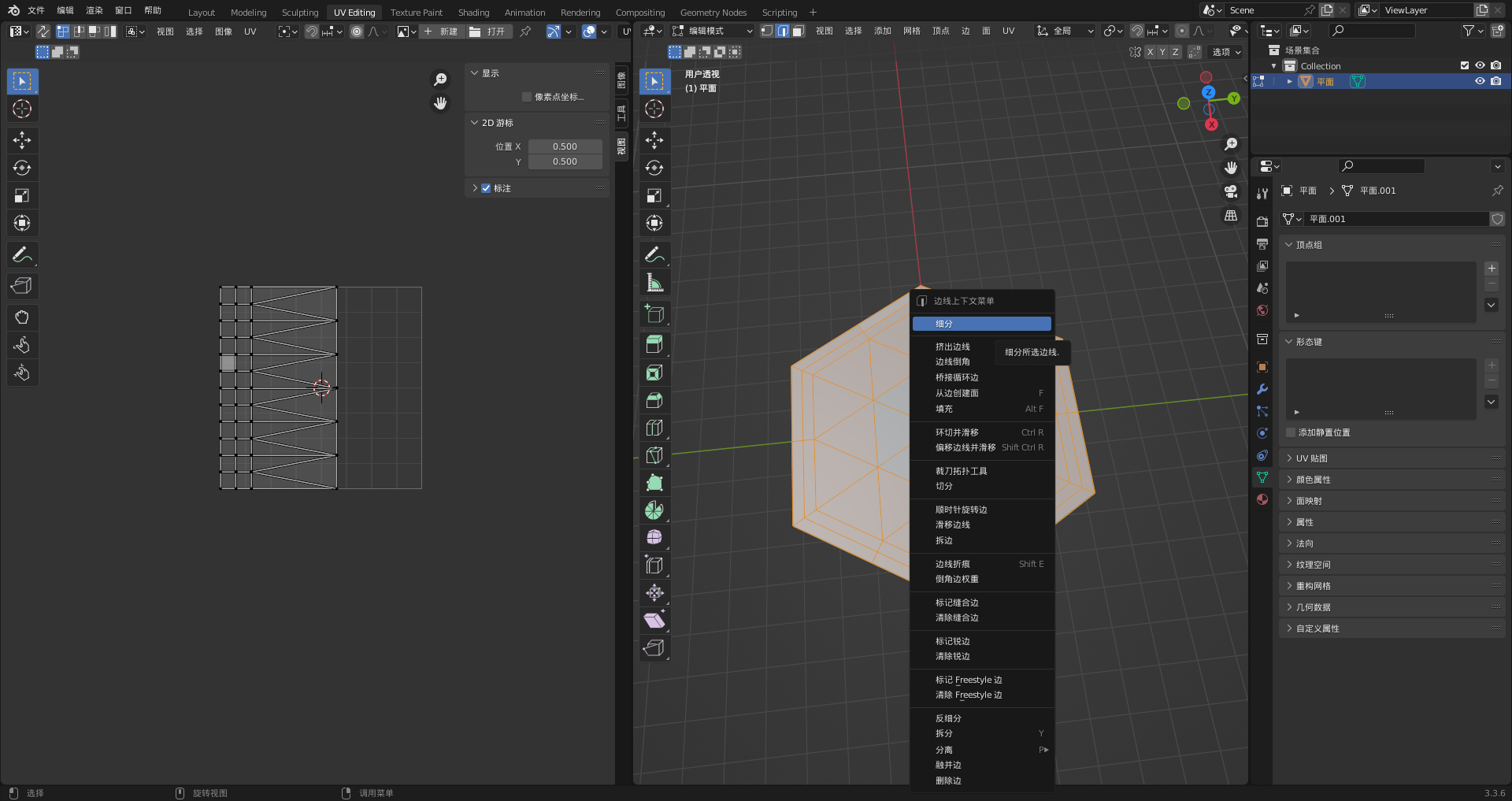Toggle camera view in the 3D viewport
The width and height of the screenshot is (1512, 801).
coord(1231,191)
